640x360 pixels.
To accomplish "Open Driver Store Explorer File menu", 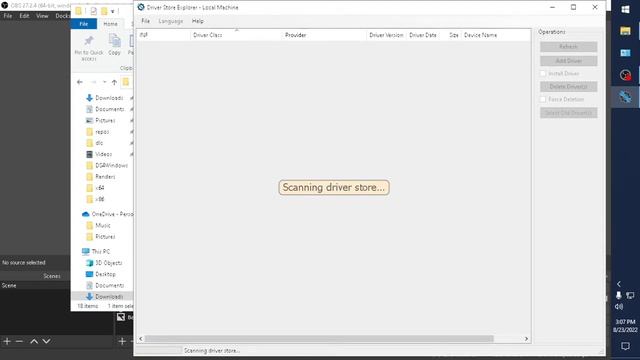I will (x=146, y=21).
